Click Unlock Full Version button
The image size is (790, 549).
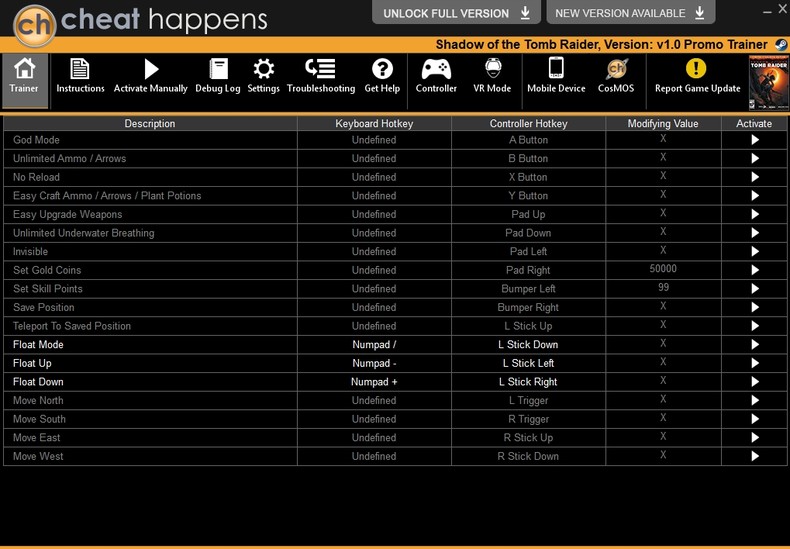456,13
